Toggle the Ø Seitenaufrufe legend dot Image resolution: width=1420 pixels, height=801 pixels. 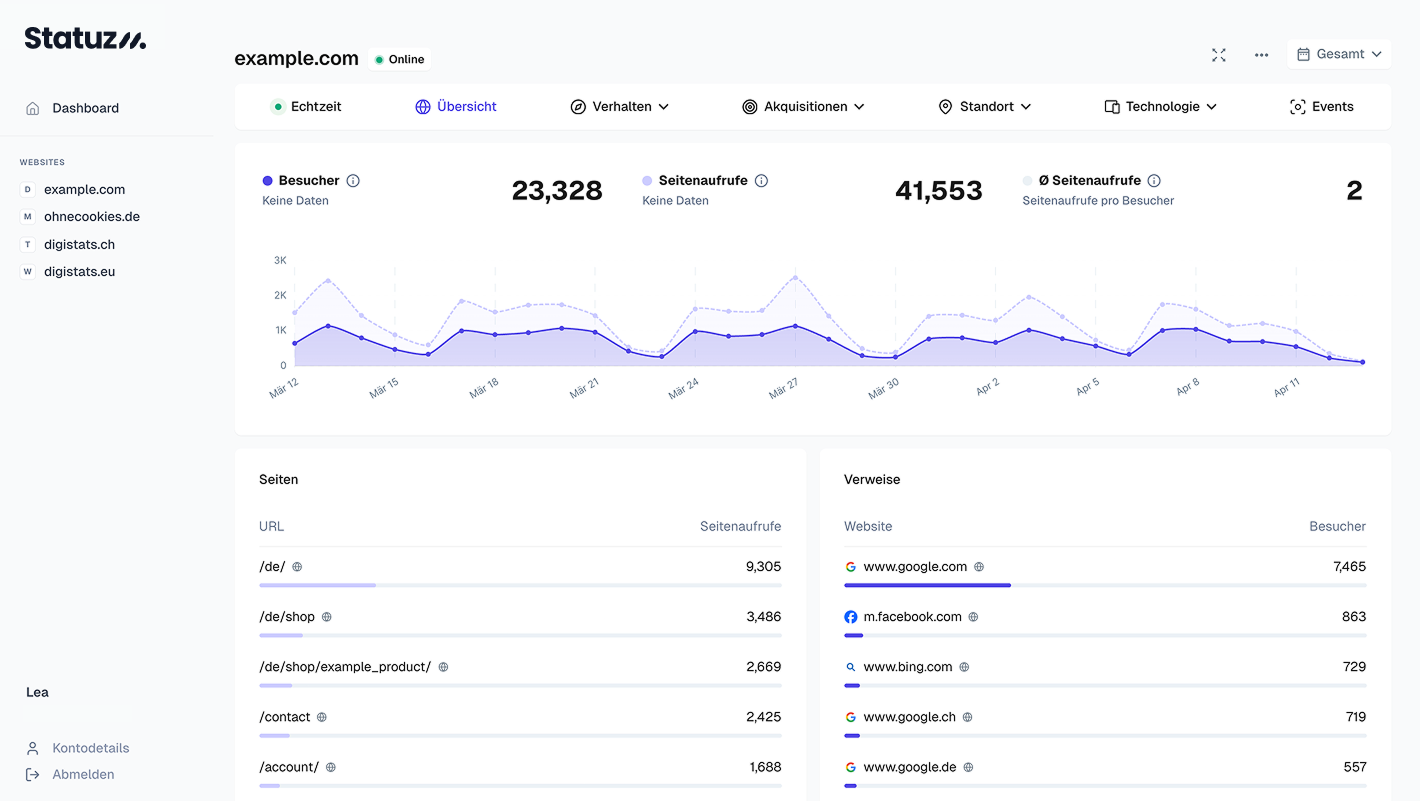click(1027, 181)
